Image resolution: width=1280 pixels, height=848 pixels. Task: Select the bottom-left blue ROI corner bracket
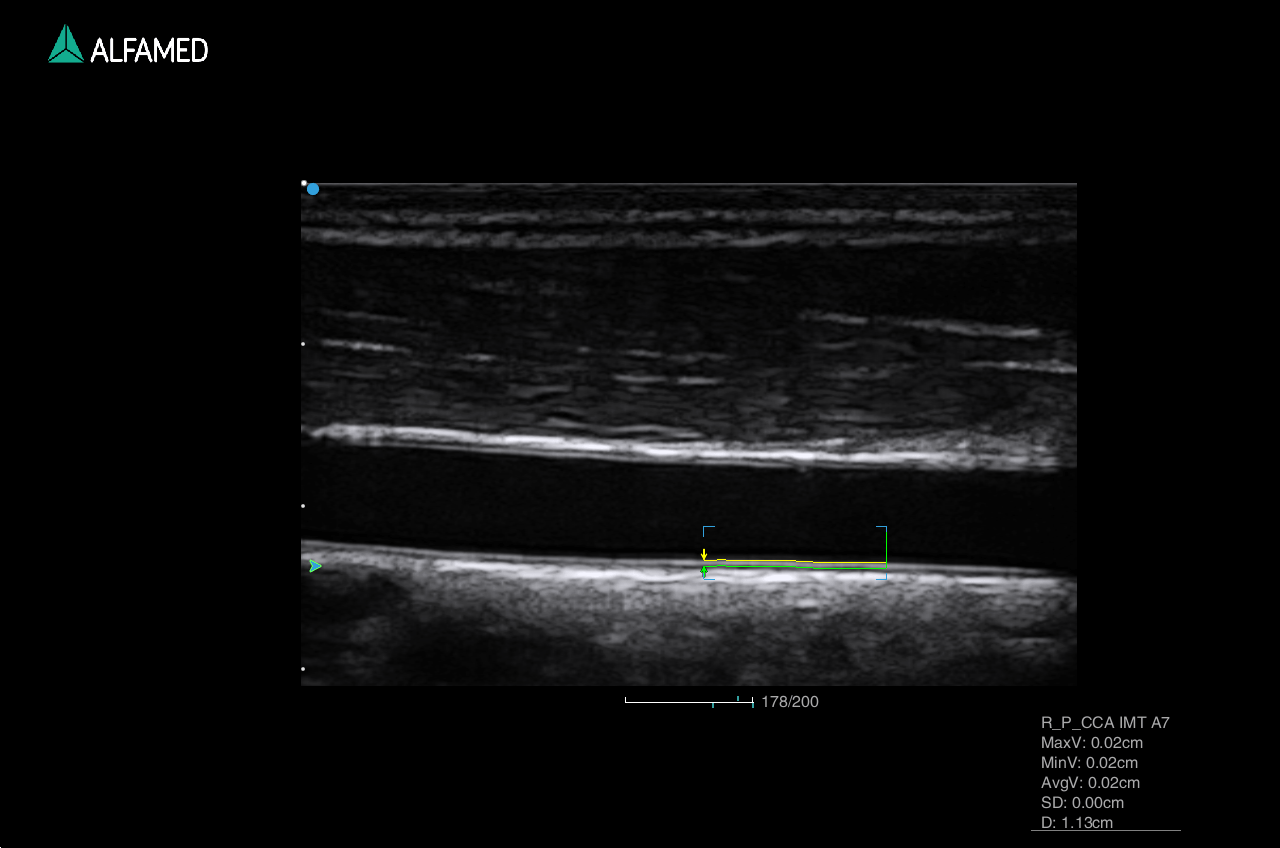(x=708, y=579)
